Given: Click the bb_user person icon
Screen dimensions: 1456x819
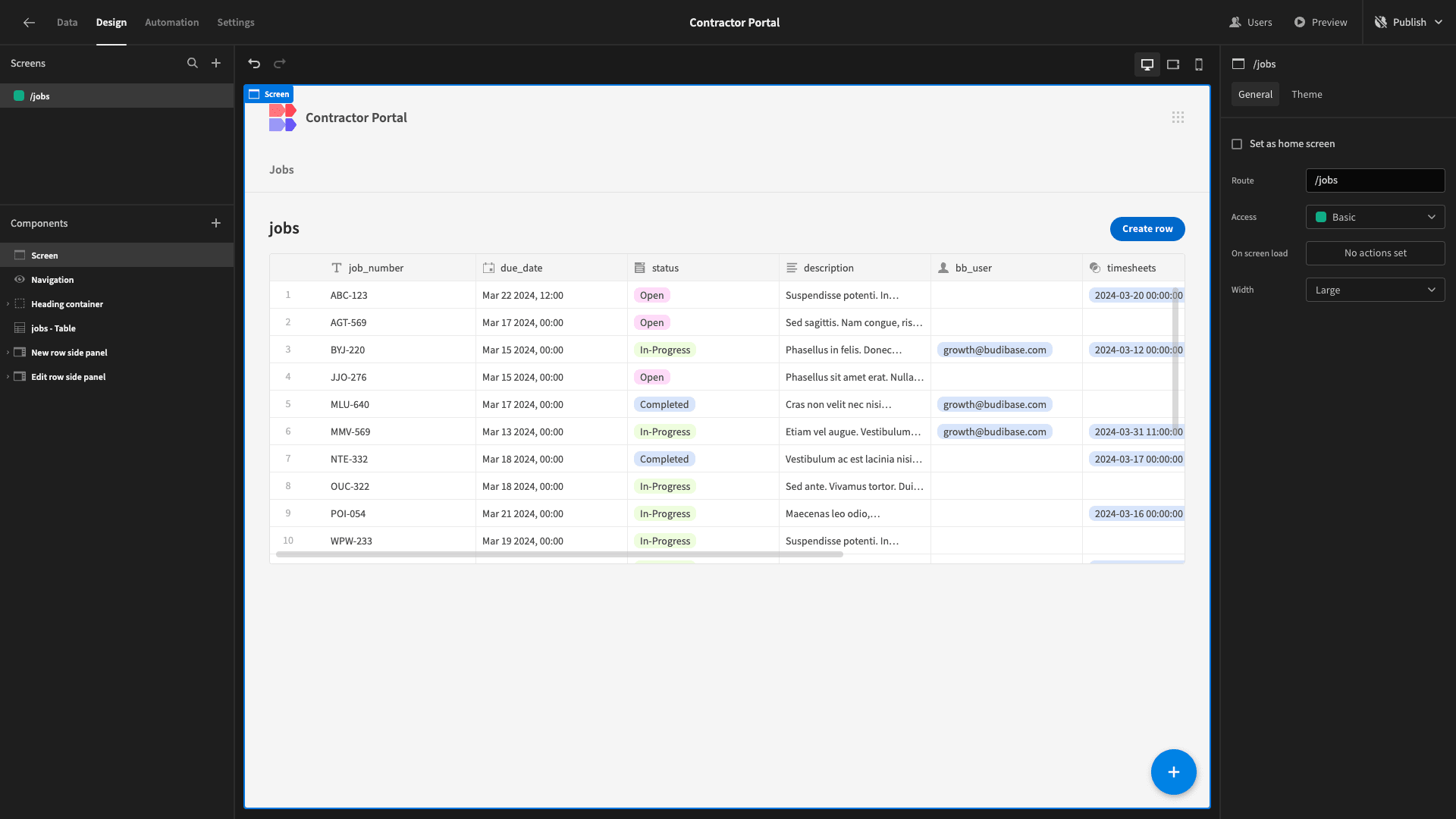Looking at the screenshot, I should pyautogui.click(x=943, y=268).
